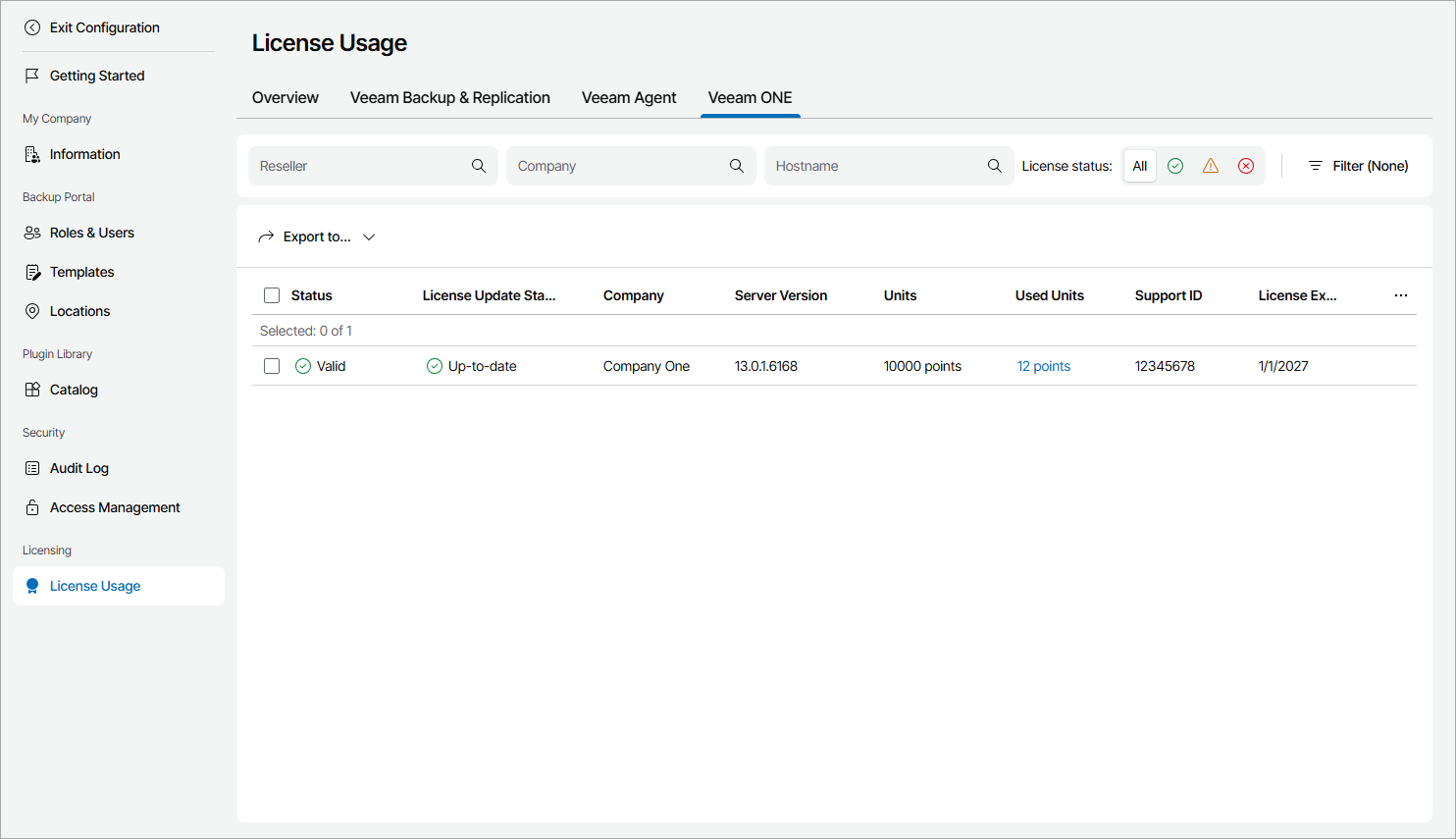Sort by the Support ID column header
Screen dimensions: 1456x839
coord(1169,295)
